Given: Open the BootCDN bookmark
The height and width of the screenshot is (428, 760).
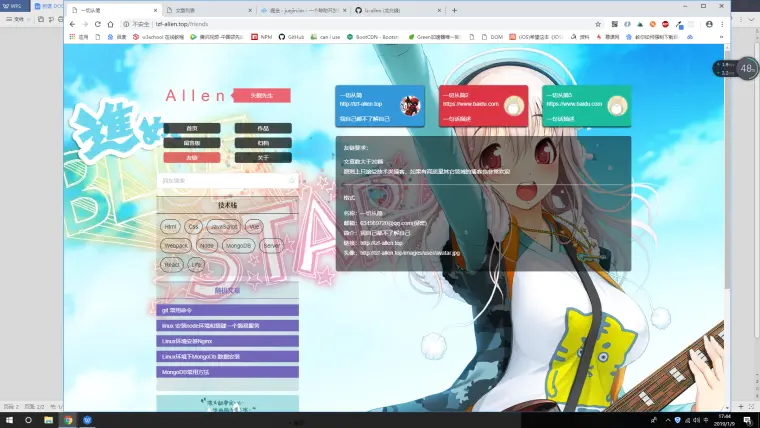Looking at the screenshot, I should [x=373, y=37].
